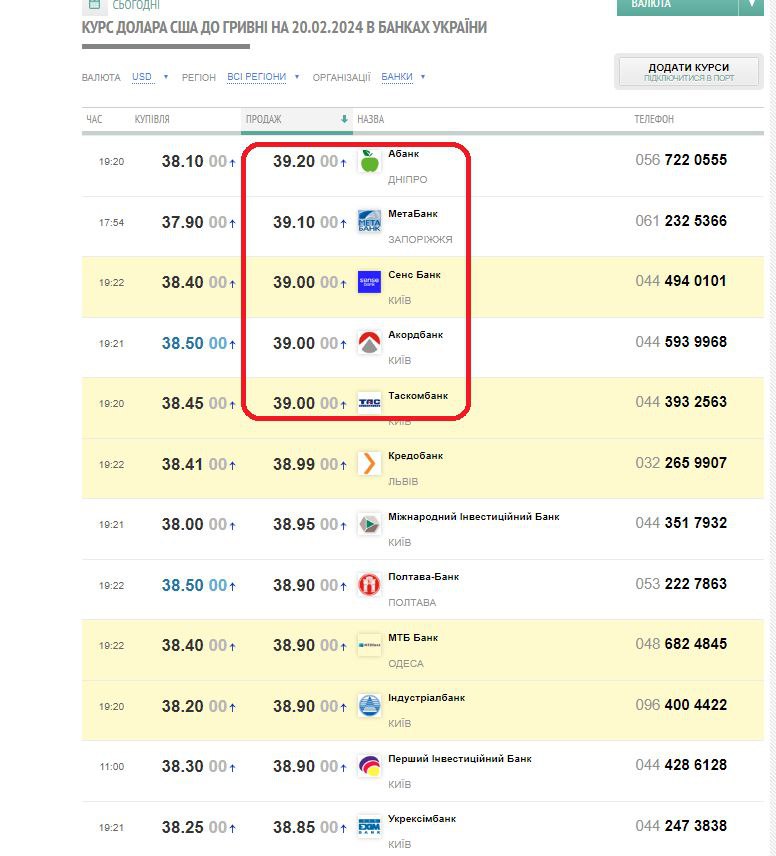Open the Таскомбанк bank name link
Viewport: 776px width, 856px height.
(418, 396)
